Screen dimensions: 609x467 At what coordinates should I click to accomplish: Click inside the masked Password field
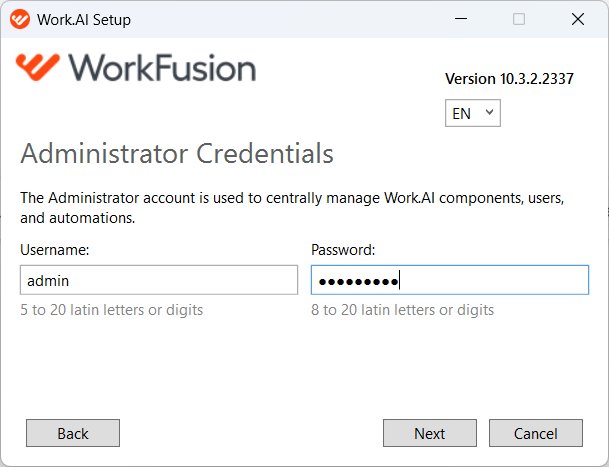tap(450, 280)
